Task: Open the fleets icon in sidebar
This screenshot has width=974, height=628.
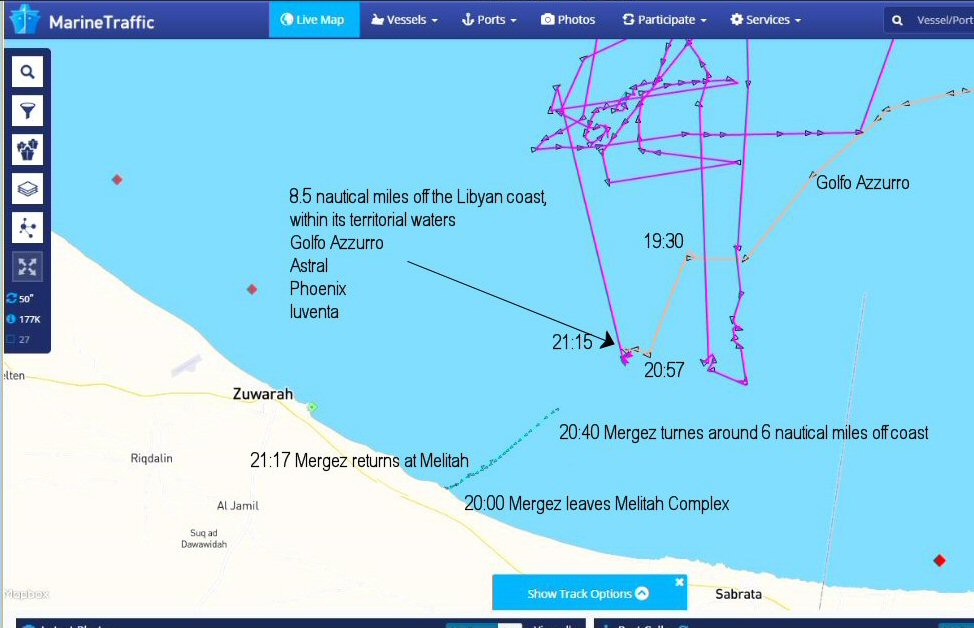Action: pyautogui.click(x=27, y=150)
